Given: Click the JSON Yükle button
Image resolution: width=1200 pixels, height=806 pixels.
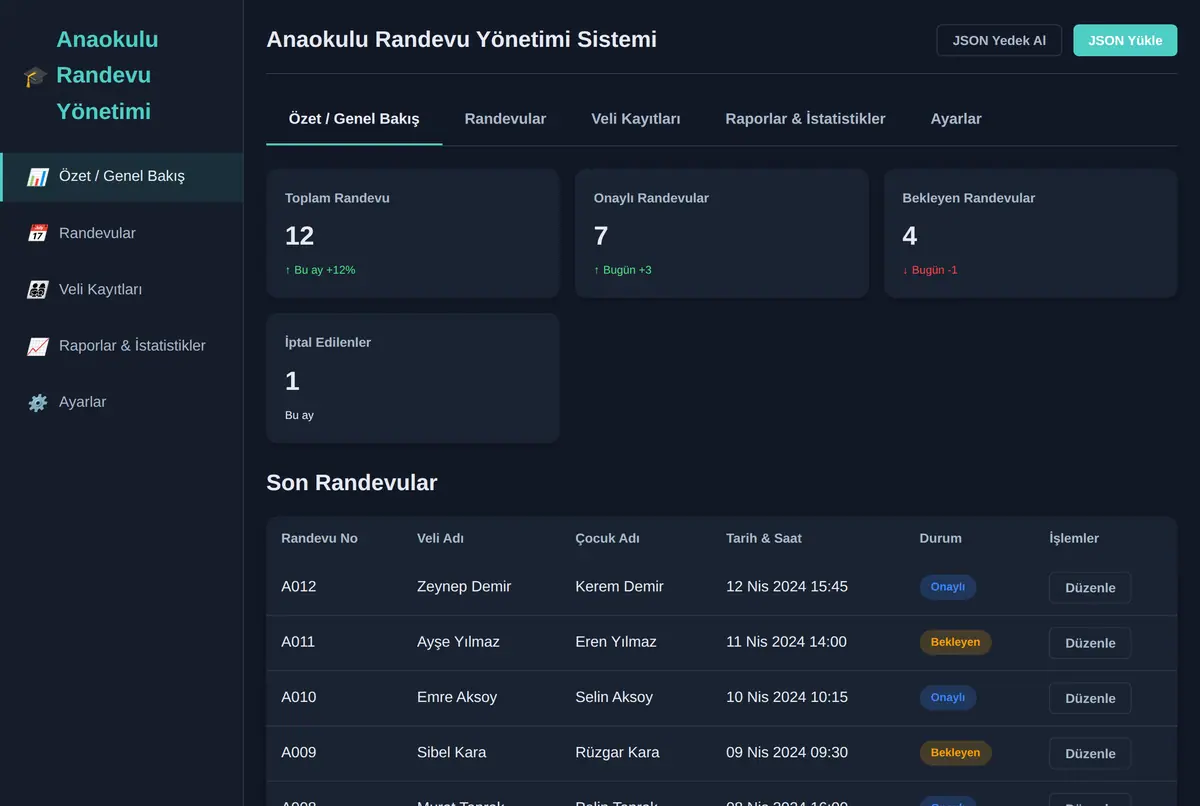Looking at the screenshot, I should coord(1125,41).
